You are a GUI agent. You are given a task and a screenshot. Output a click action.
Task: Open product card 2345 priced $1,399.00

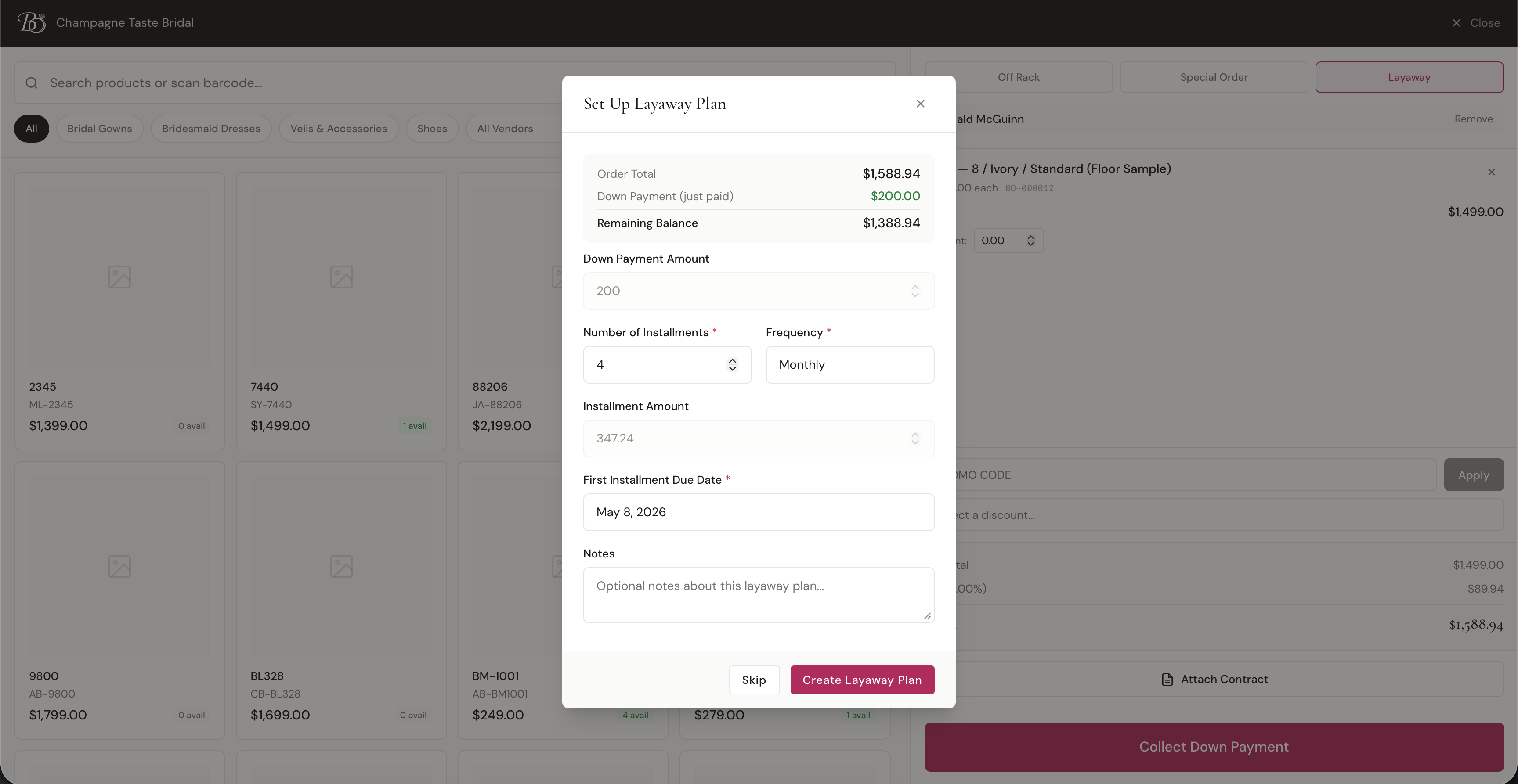[119, 311]
